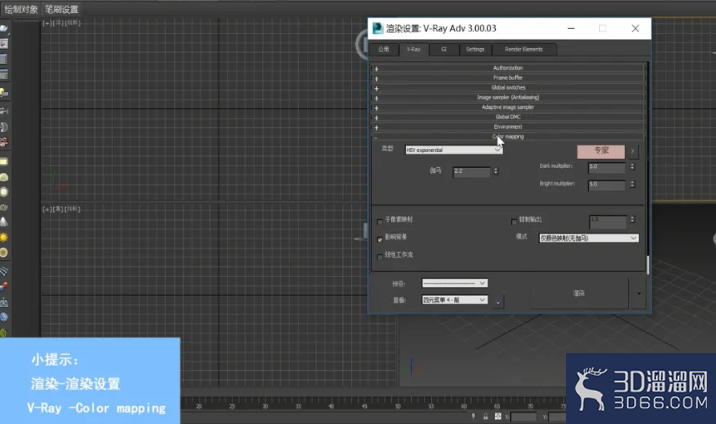
Task: Click the clamp level spinner arrows
Action: (632, 220)
